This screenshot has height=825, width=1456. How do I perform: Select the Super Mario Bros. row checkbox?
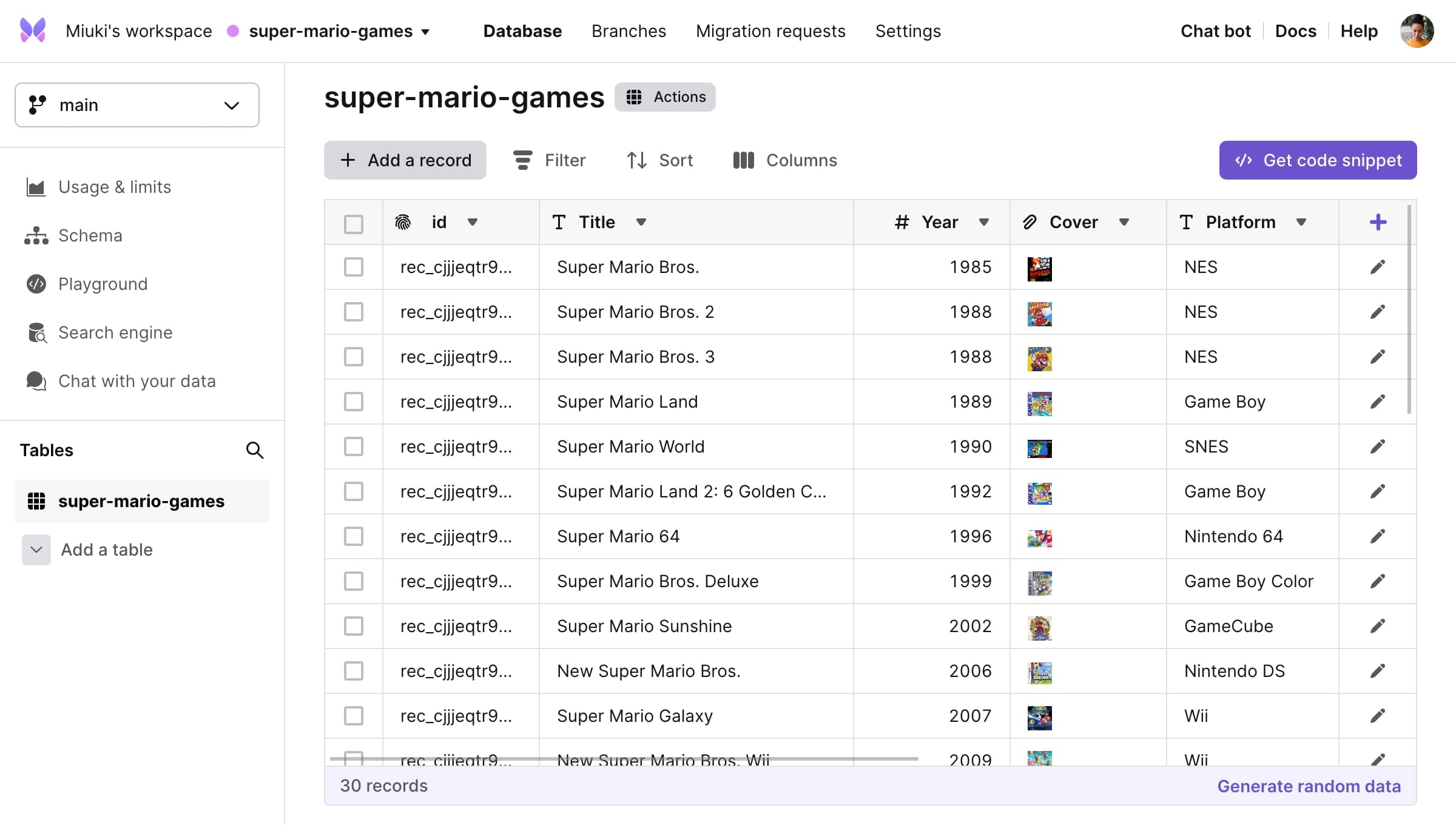[x=354, y=267]
